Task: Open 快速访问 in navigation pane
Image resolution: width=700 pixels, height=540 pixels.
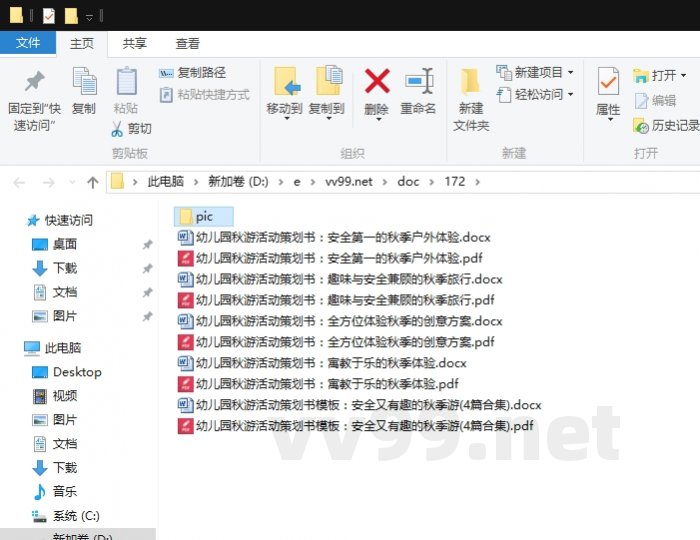Action: [60, 220]
